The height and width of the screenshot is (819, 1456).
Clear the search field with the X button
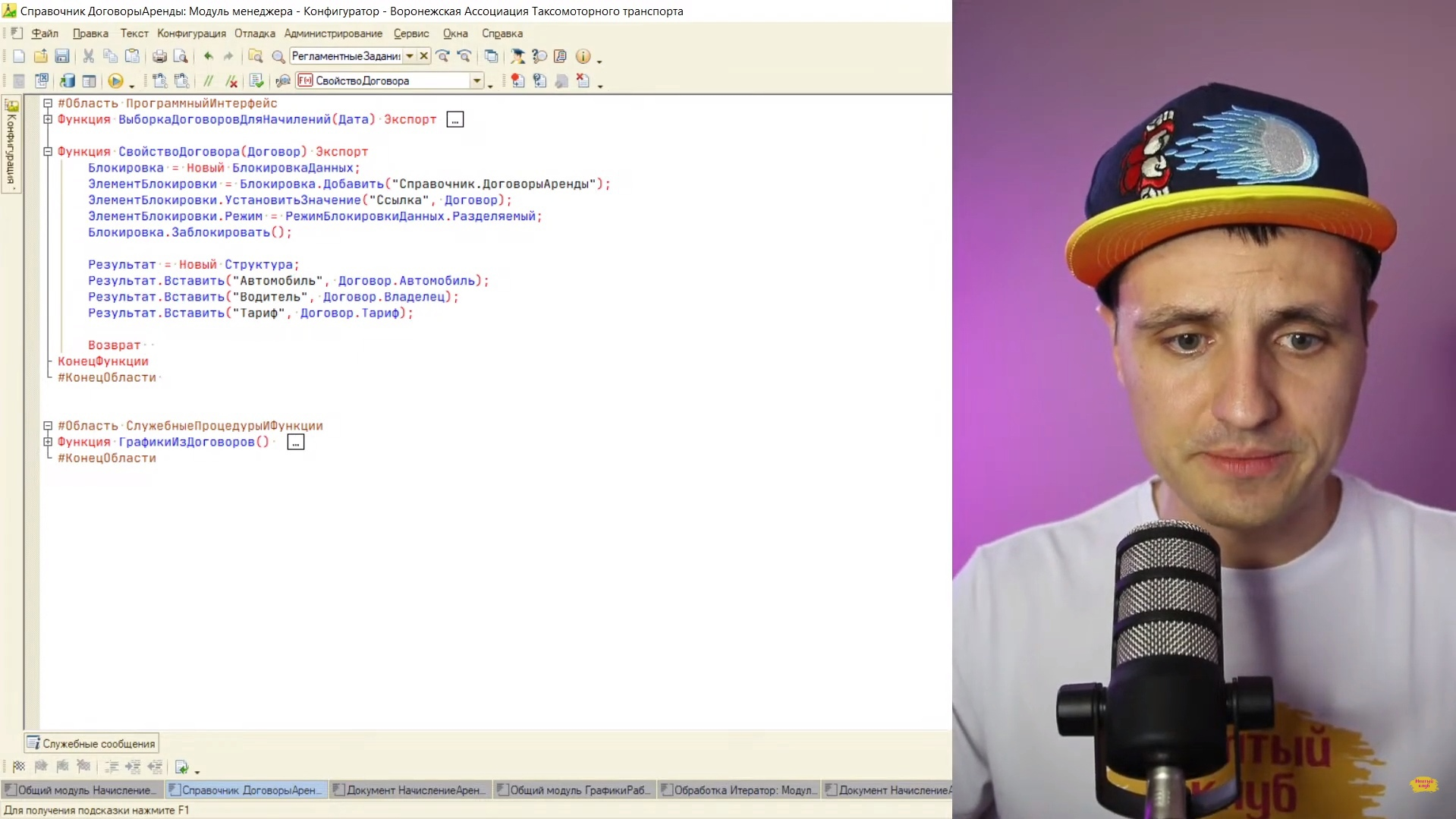[x=424, y=56]
